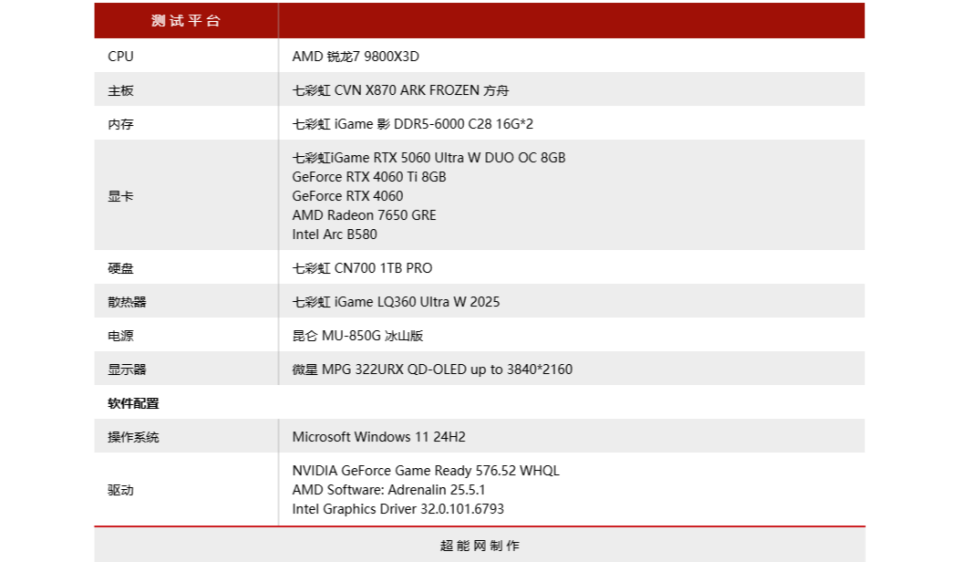
Task: Click Microsoft Windows 11 24H2 text
Action: click(x=379, y=437)
